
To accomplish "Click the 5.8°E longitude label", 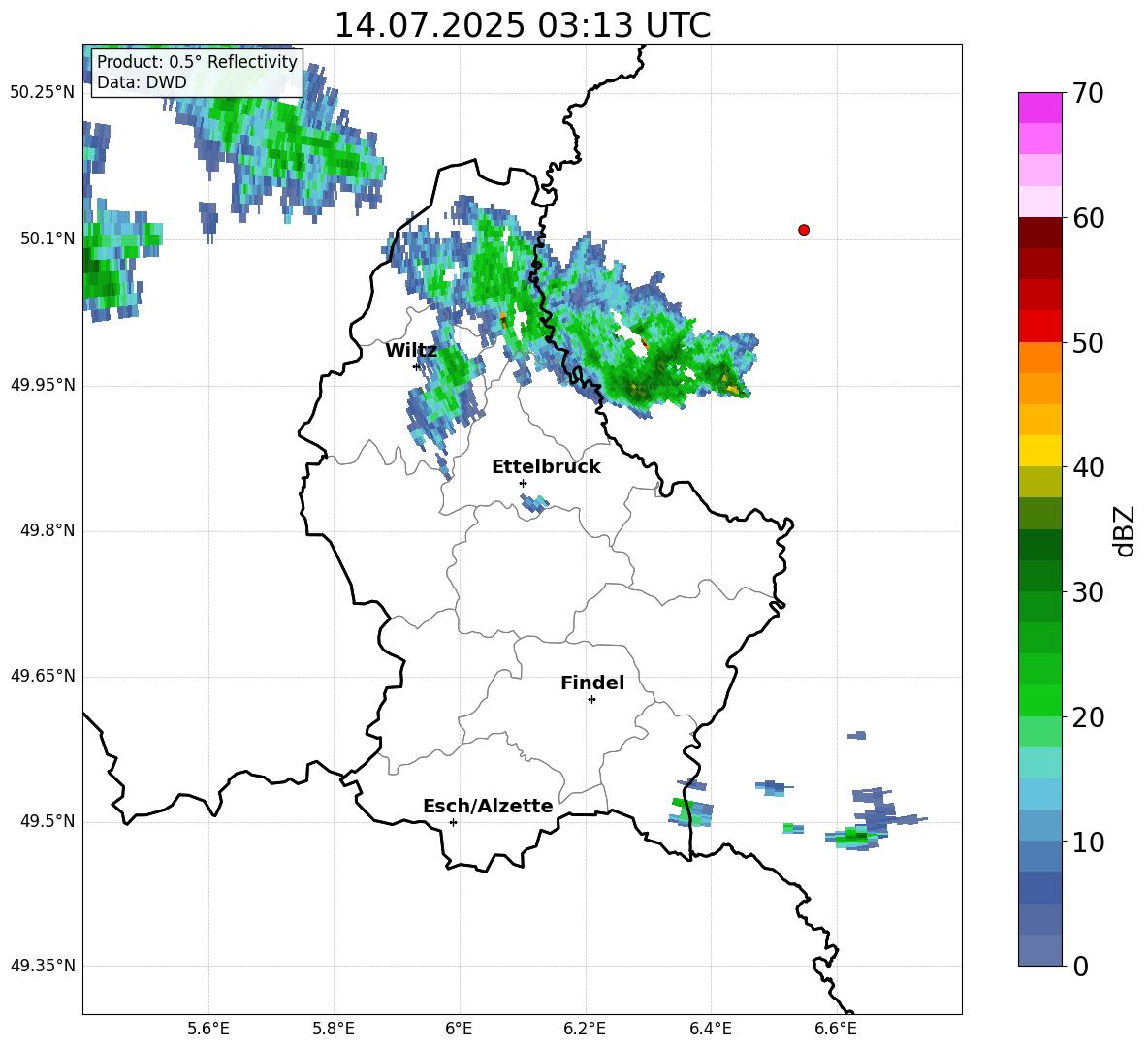I will (334, 1029).
